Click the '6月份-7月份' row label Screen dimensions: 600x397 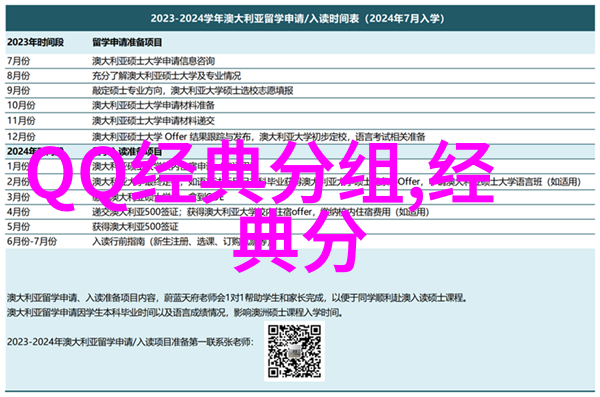(32, 242)
